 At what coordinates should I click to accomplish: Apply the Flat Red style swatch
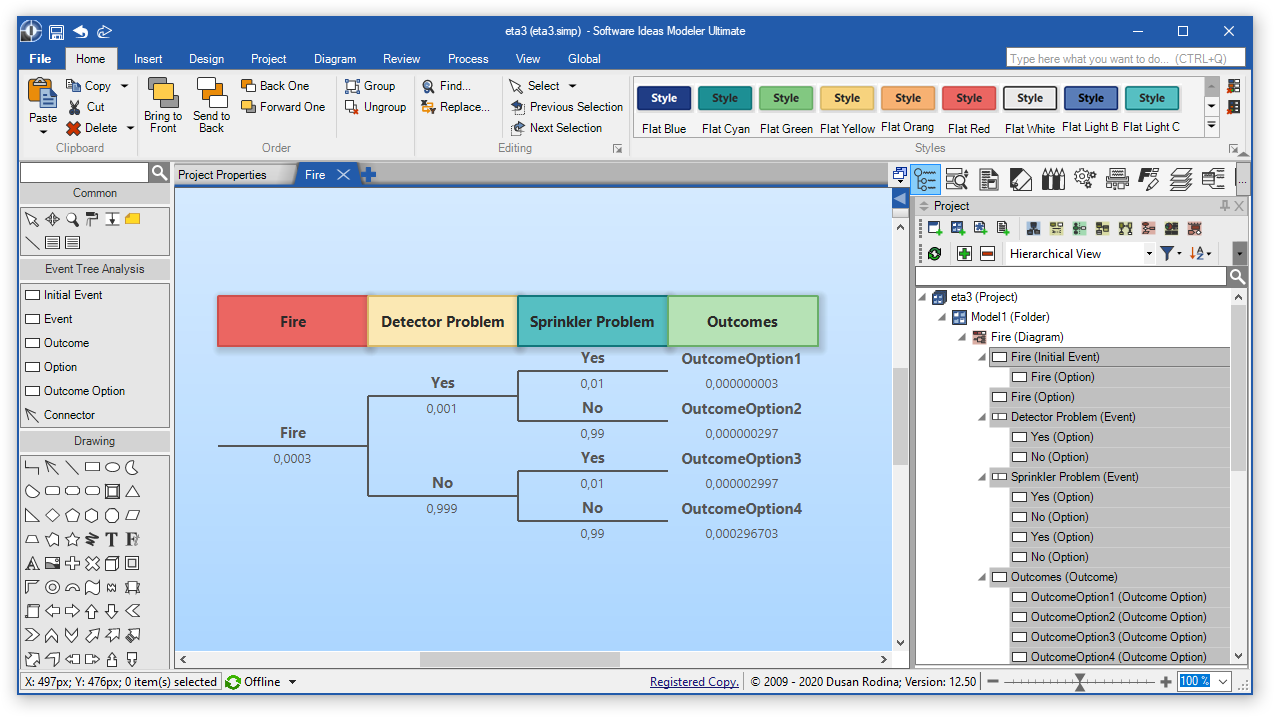[969, 99]
